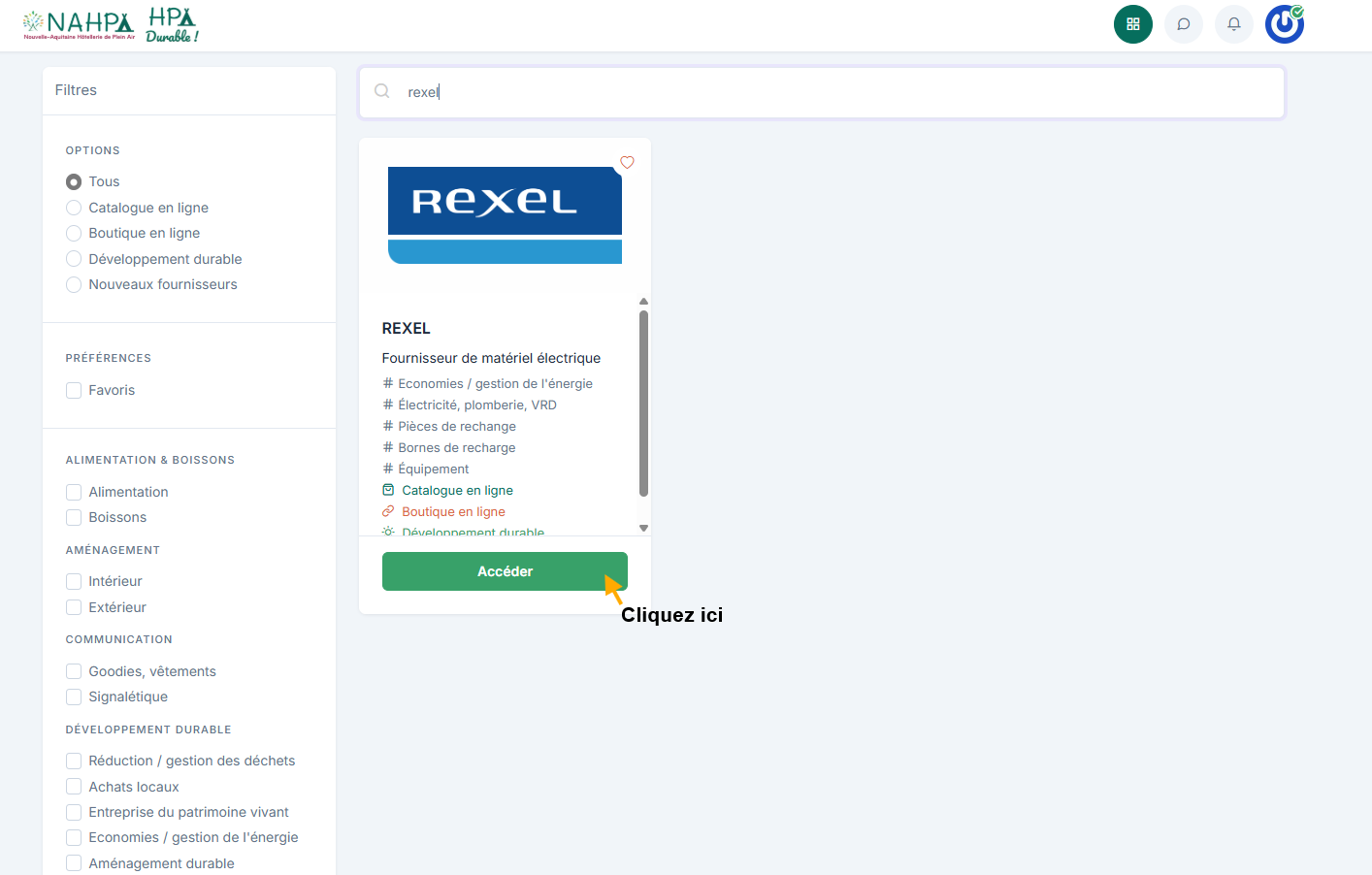Click the Accéder button

click(504, 571)
